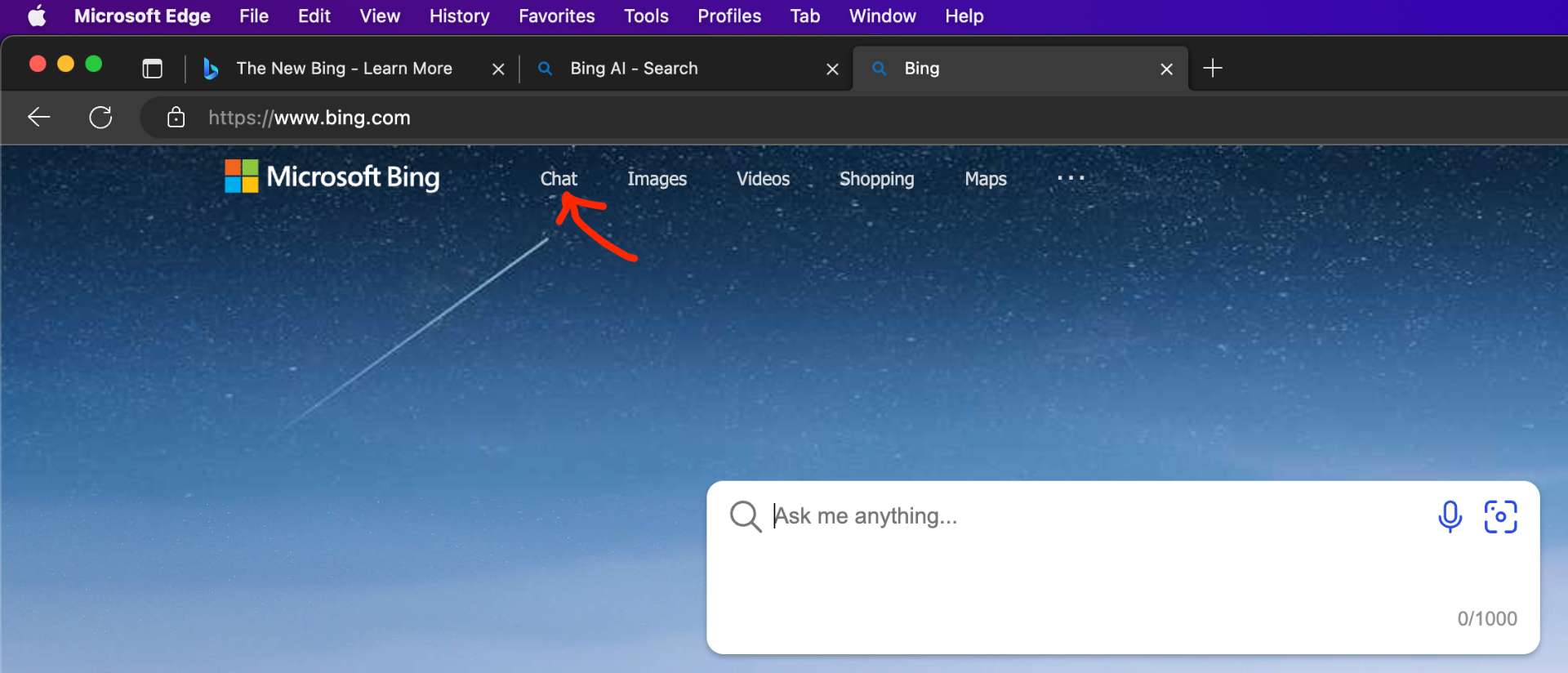Open the Window menu
This screenshot has width=1568, height=673.
coord(883,16)
